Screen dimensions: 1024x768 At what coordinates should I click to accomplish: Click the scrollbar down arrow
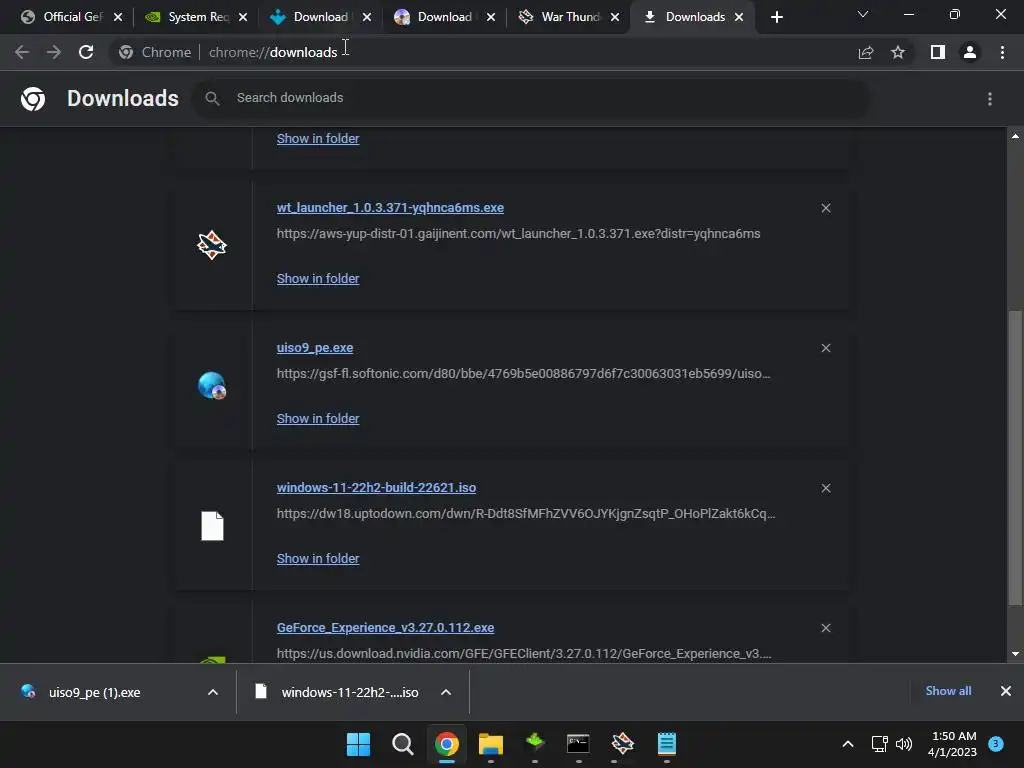click(x=1015, y=654)
